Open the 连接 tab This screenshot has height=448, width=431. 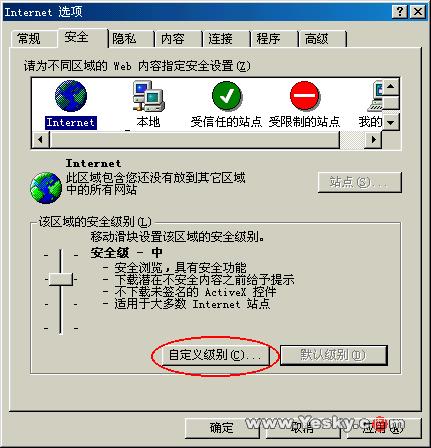(220, 39)
